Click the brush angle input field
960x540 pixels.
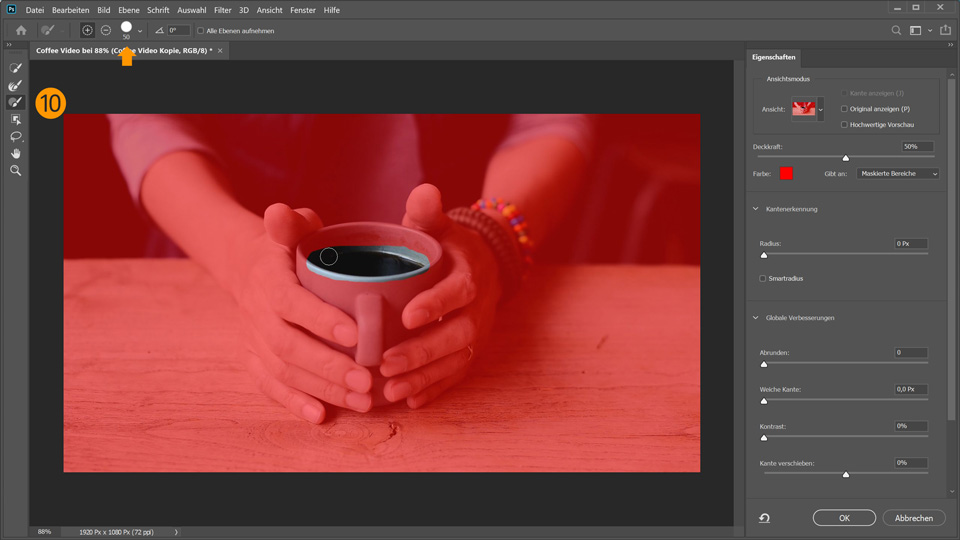[179, 31]
